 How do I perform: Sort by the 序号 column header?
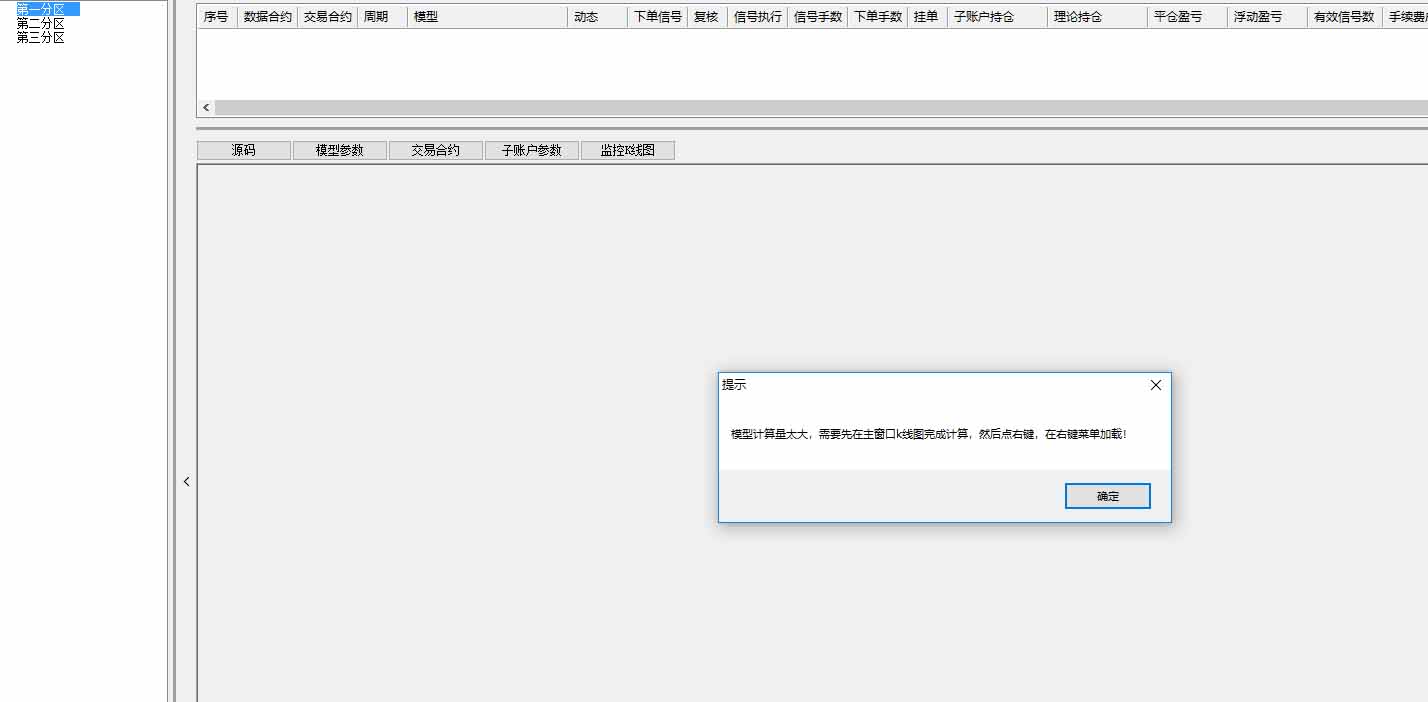216,17
